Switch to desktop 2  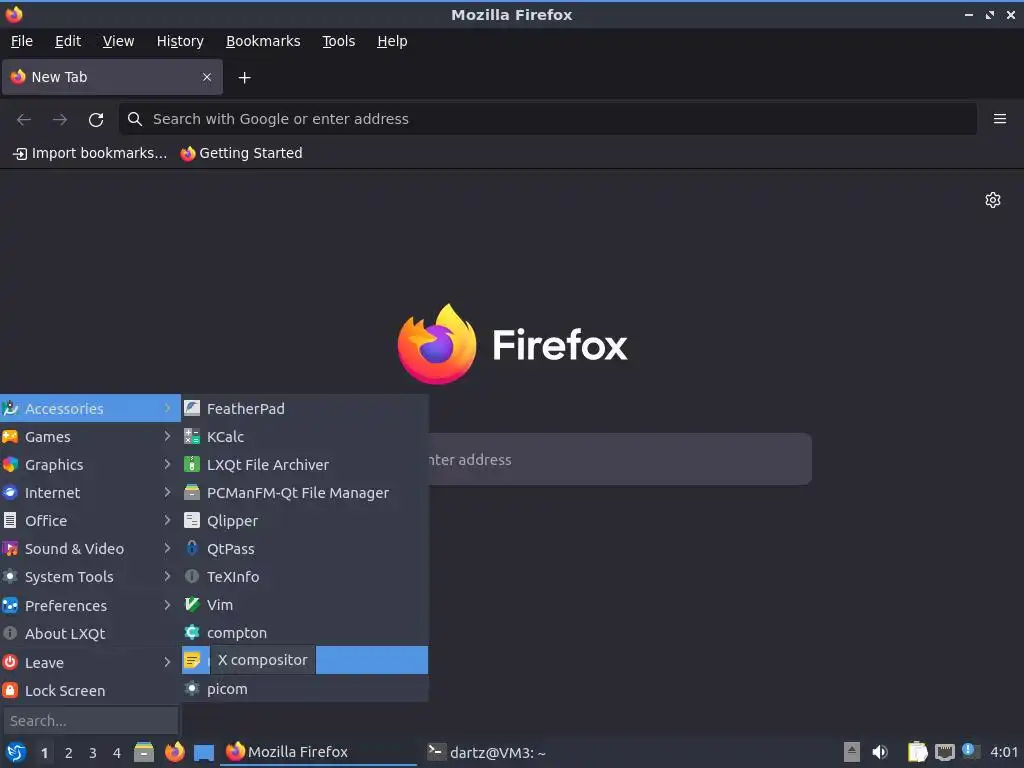(x=69, y=753)
